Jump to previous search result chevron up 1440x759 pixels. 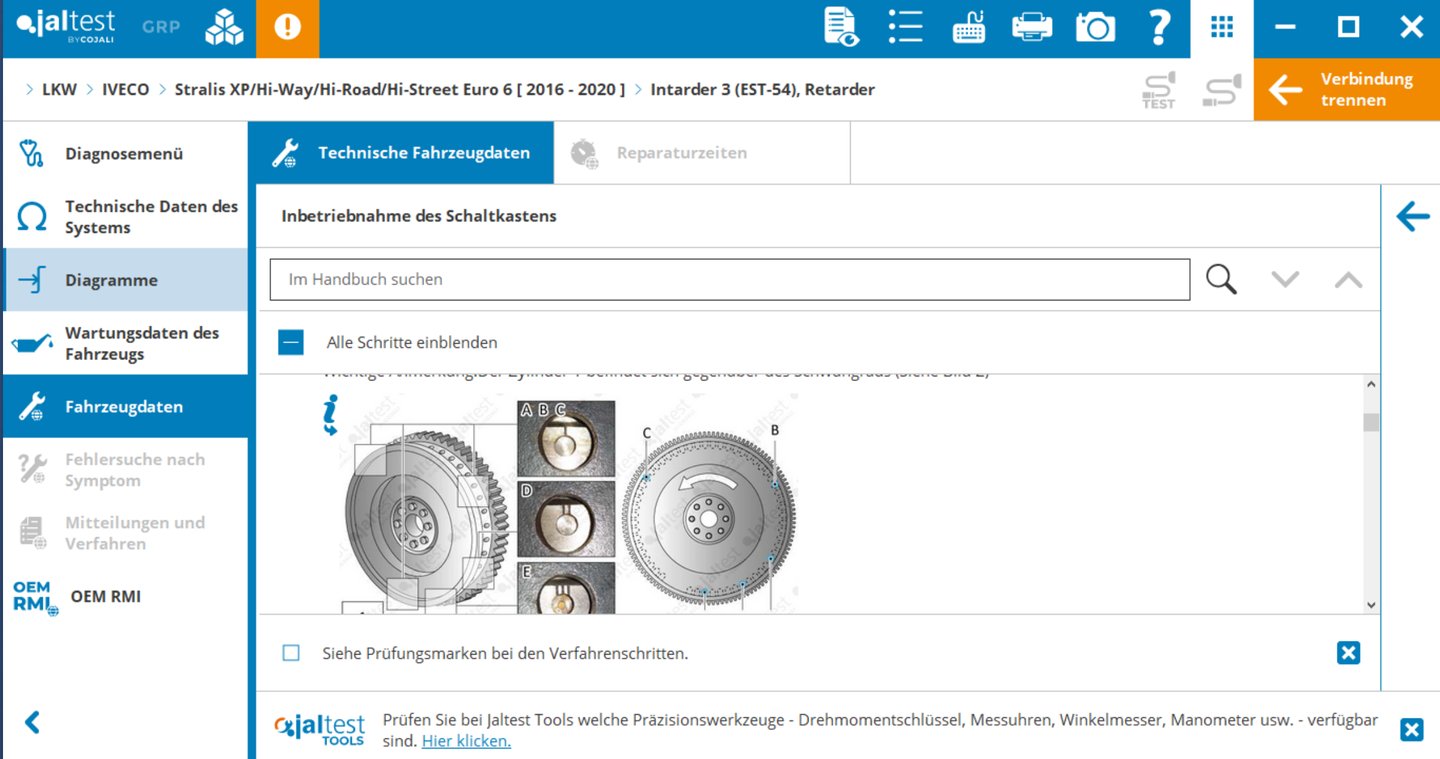[x=1348, y=280]
